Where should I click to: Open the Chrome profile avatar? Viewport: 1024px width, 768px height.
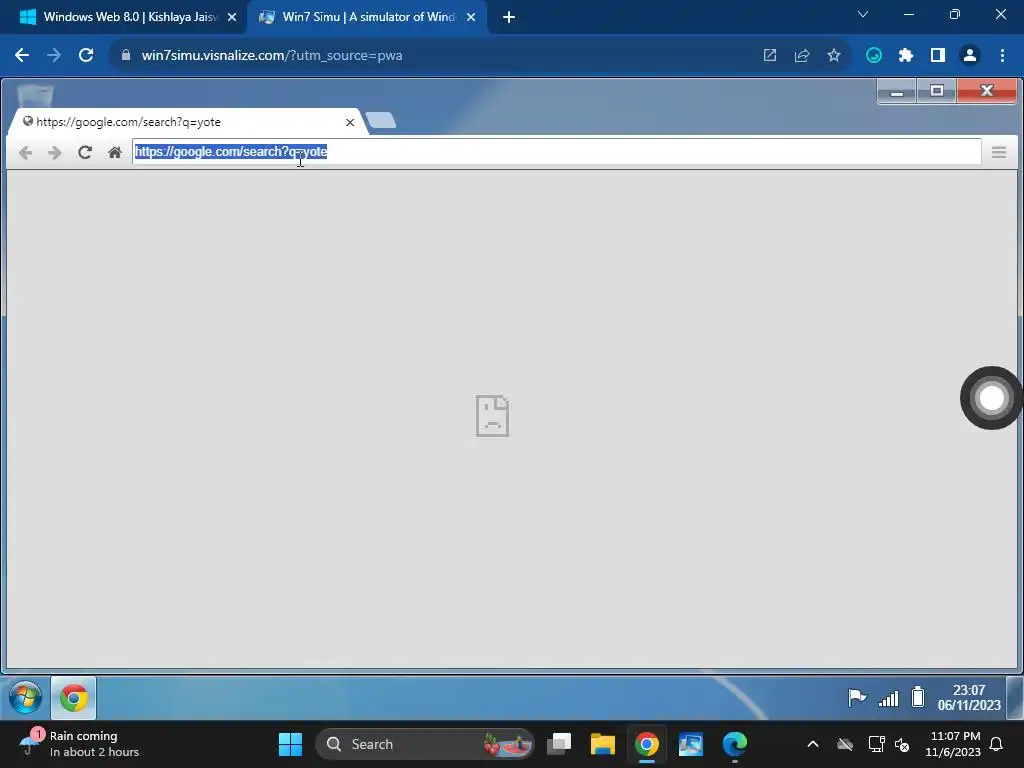pos(970,56)
